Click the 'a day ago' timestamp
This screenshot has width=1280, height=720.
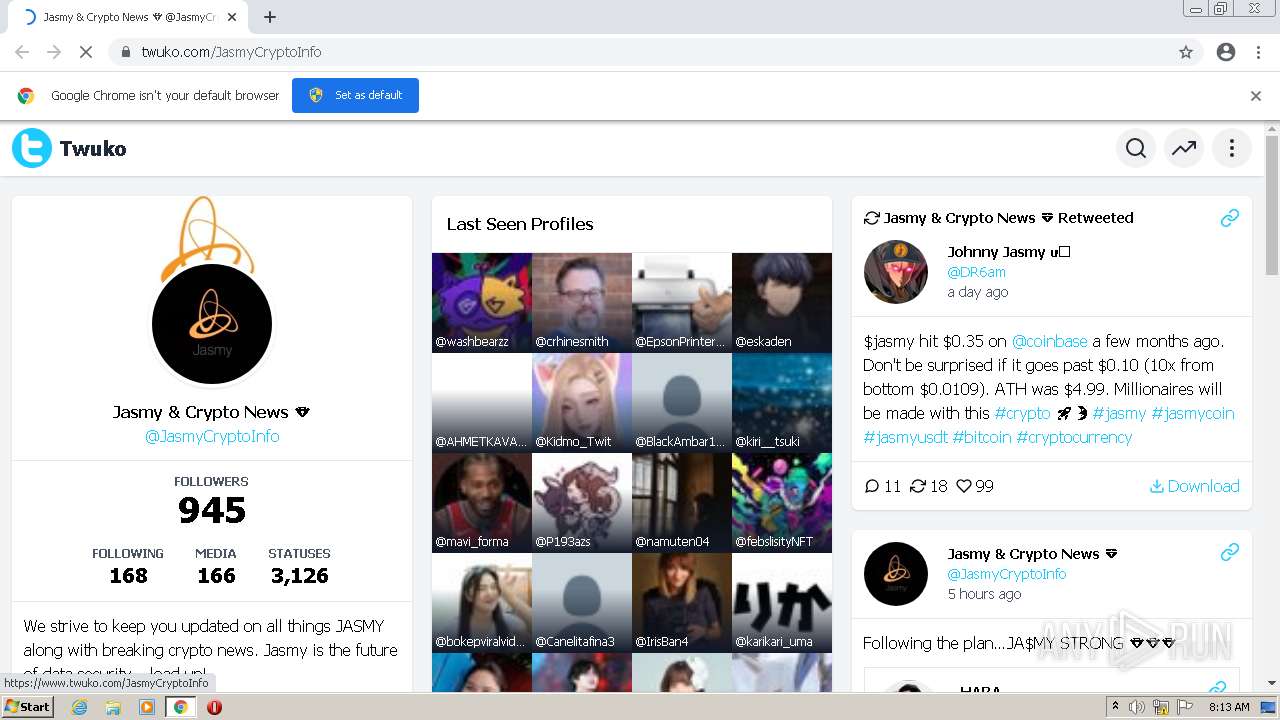(978, 292)
